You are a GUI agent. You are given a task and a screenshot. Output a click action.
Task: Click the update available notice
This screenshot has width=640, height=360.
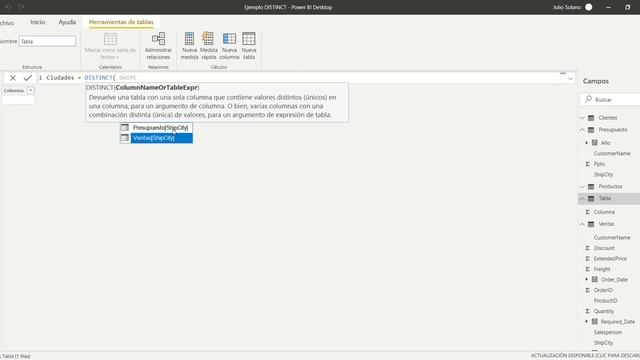point(585,356)
